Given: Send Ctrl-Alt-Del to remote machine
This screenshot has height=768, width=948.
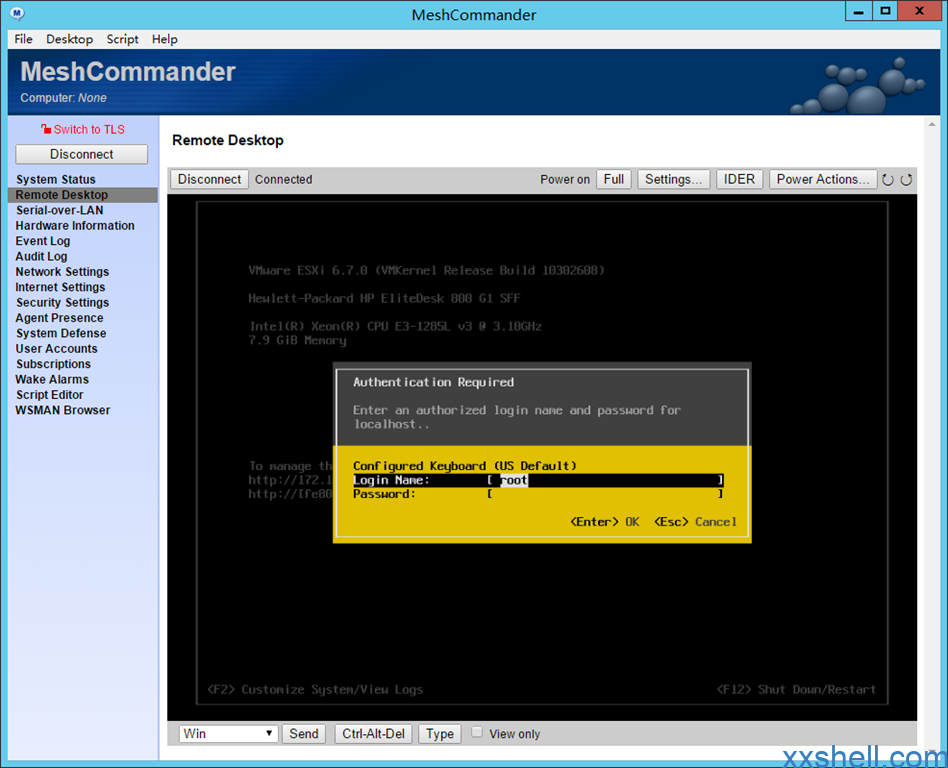Looking at the screenshot, I should click(374, 734).
